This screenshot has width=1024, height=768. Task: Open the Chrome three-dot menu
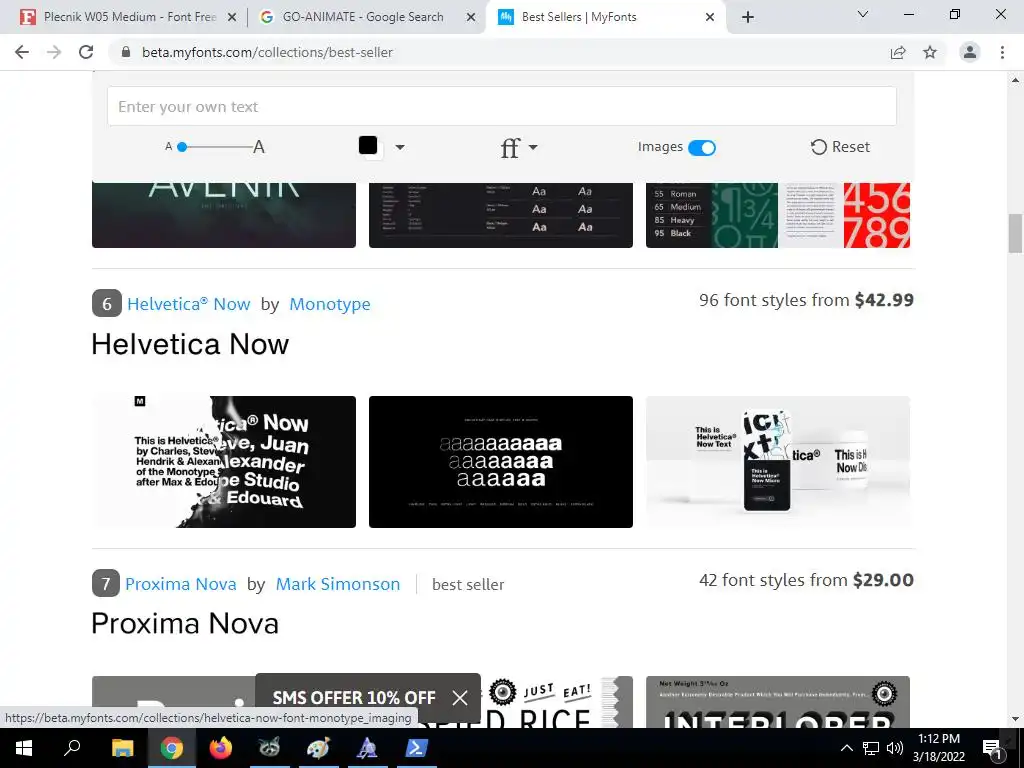click(1002, 52)
